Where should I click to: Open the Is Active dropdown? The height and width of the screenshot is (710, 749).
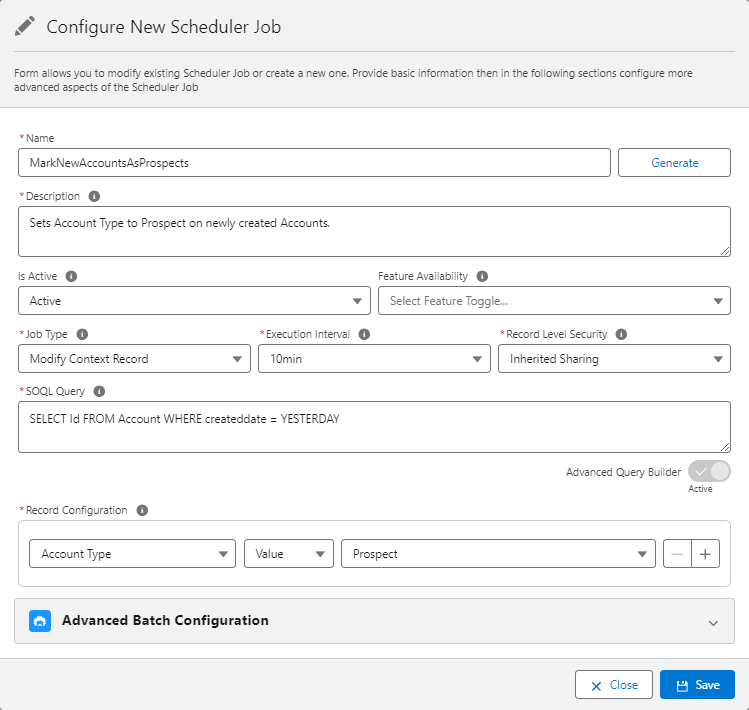(194, 301)
